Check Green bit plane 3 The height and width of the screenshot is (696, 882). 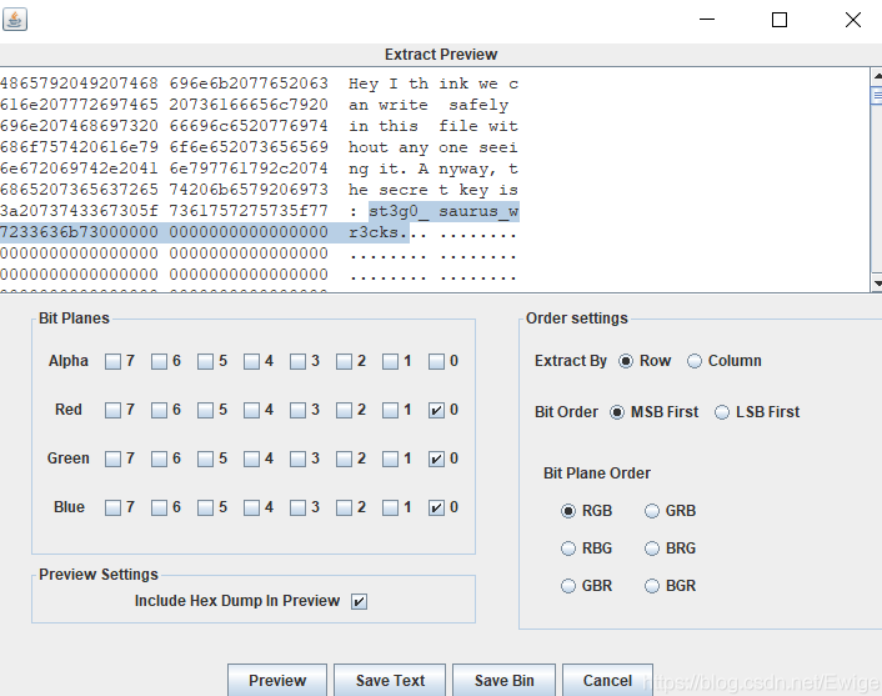coord(298,459)
